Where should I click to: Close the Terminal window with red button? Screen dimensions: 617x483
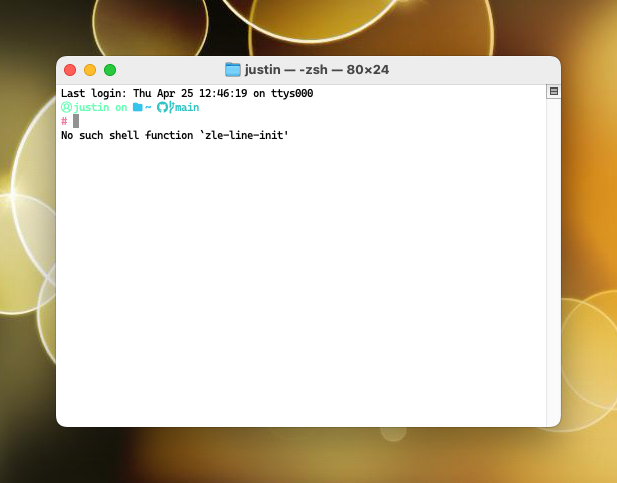pyautogui.click(x=70, y=70)
